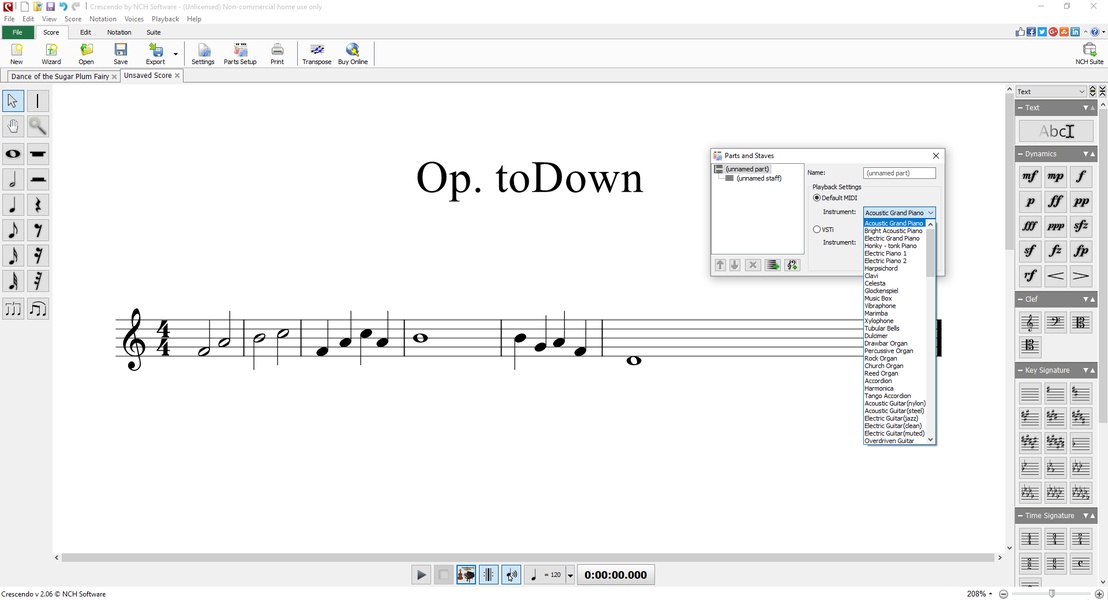Image resolution: width=1108 pixels, height=600 pixels.
Task: Select the VSTi radio button
Action: point(817,229)
